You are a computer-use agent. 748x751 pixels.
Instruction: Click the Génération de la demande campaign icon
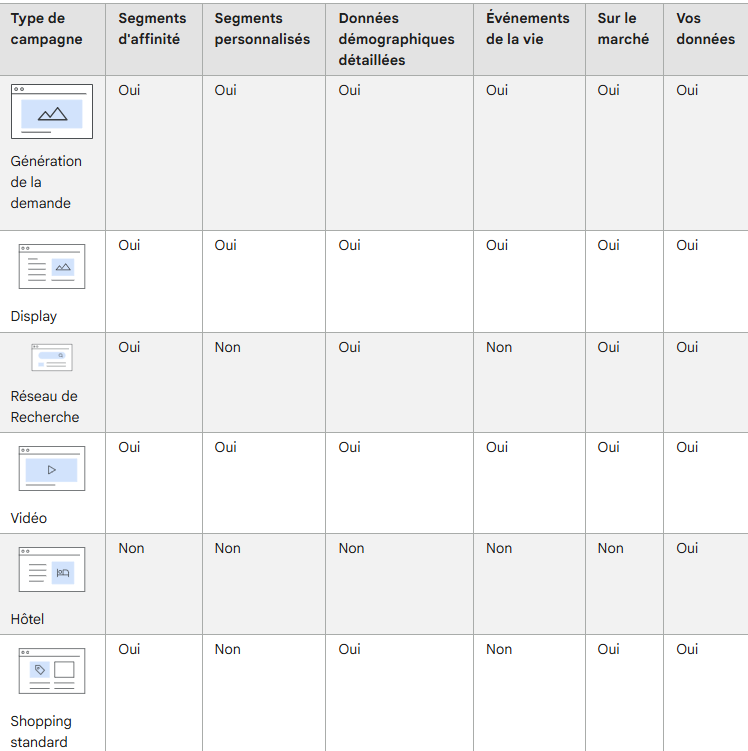coord(52,112)
